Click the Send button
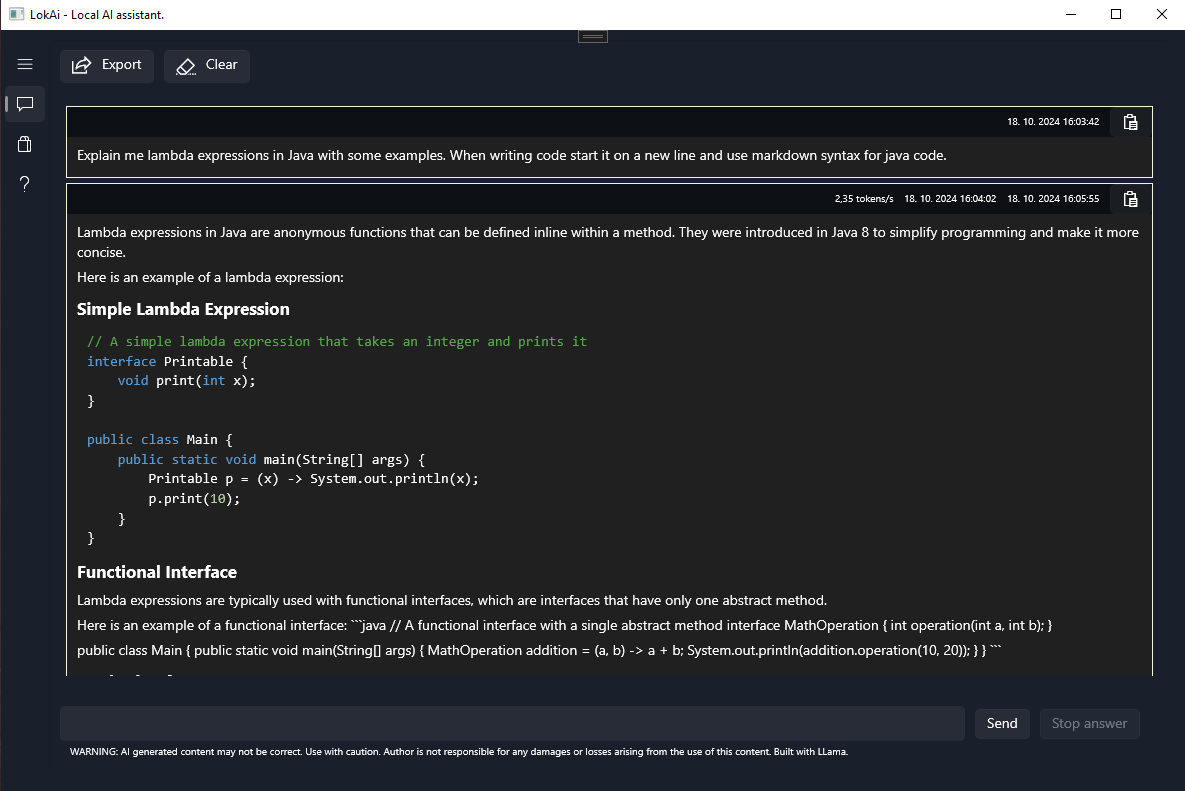This screenshot has height=791, width=1185. click(1002, 724)
